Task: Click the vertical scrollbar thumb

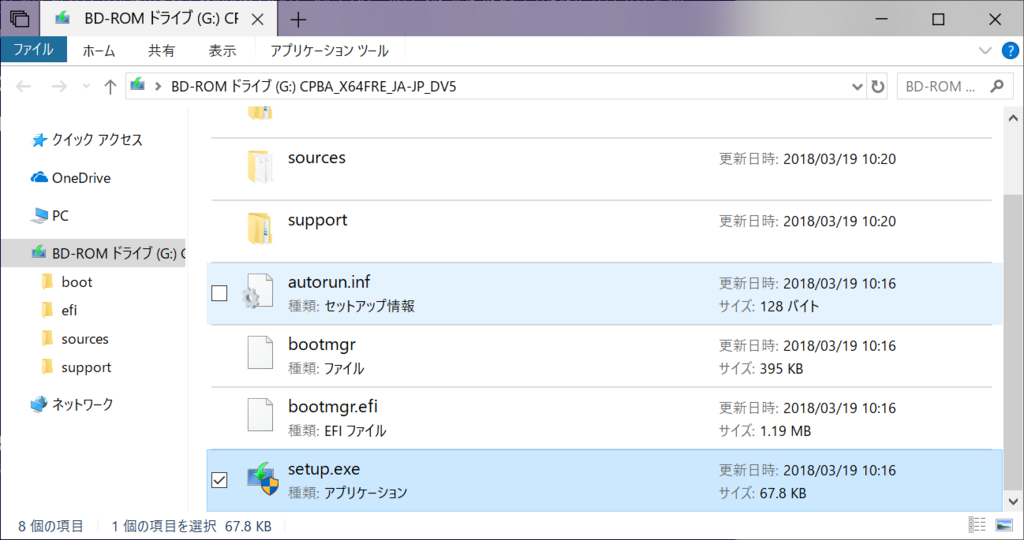Action: pyautogui.click(x=1012, y=343)
